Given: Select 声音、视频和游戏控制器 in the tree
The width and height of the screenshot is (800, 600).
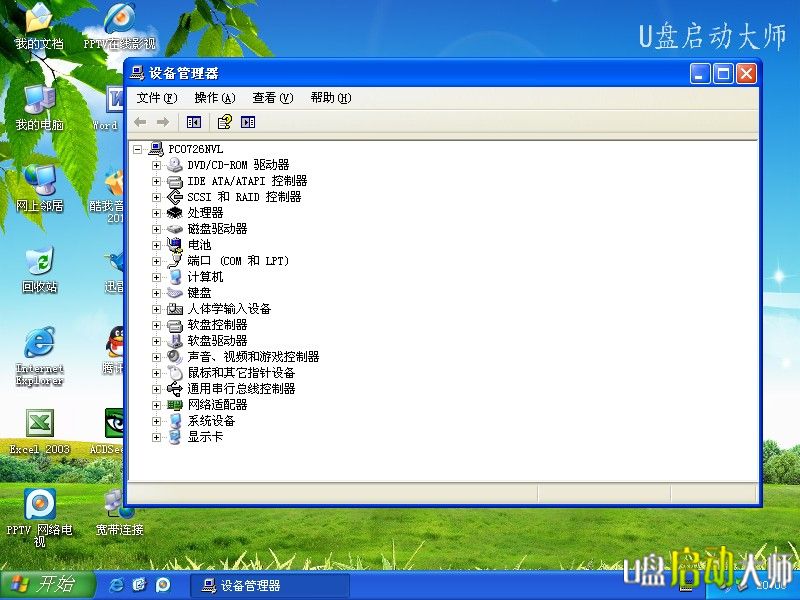Looking at the screenshot, I should coord(253,357).
